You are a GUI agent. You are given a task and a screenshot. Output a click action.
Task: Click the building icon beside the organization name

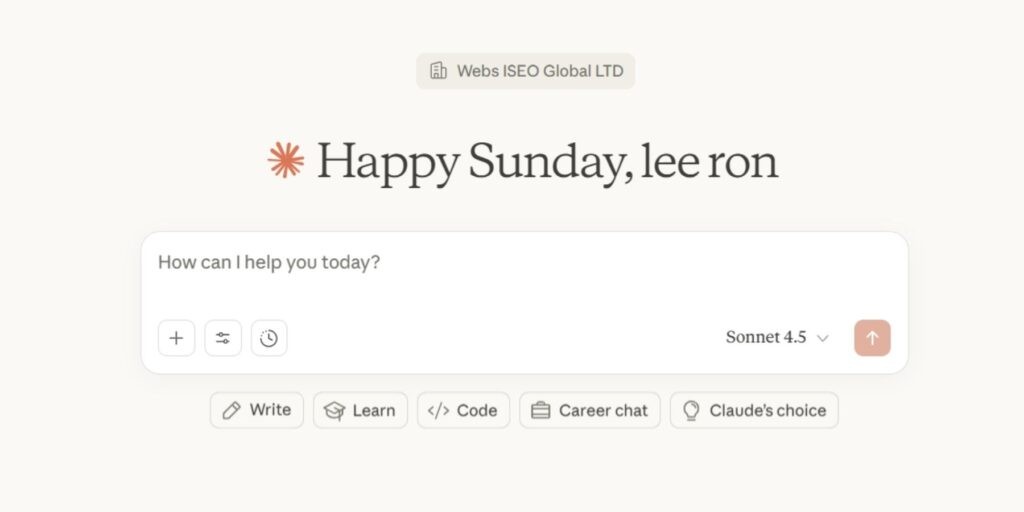click(438, 71)
